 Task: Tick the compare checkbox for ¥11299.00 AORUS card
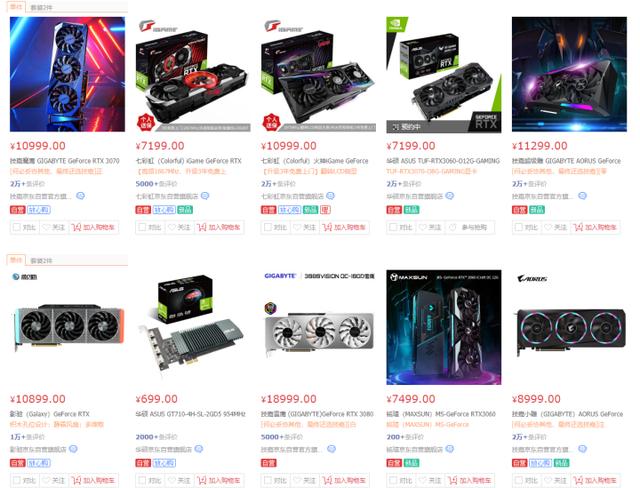518,227
